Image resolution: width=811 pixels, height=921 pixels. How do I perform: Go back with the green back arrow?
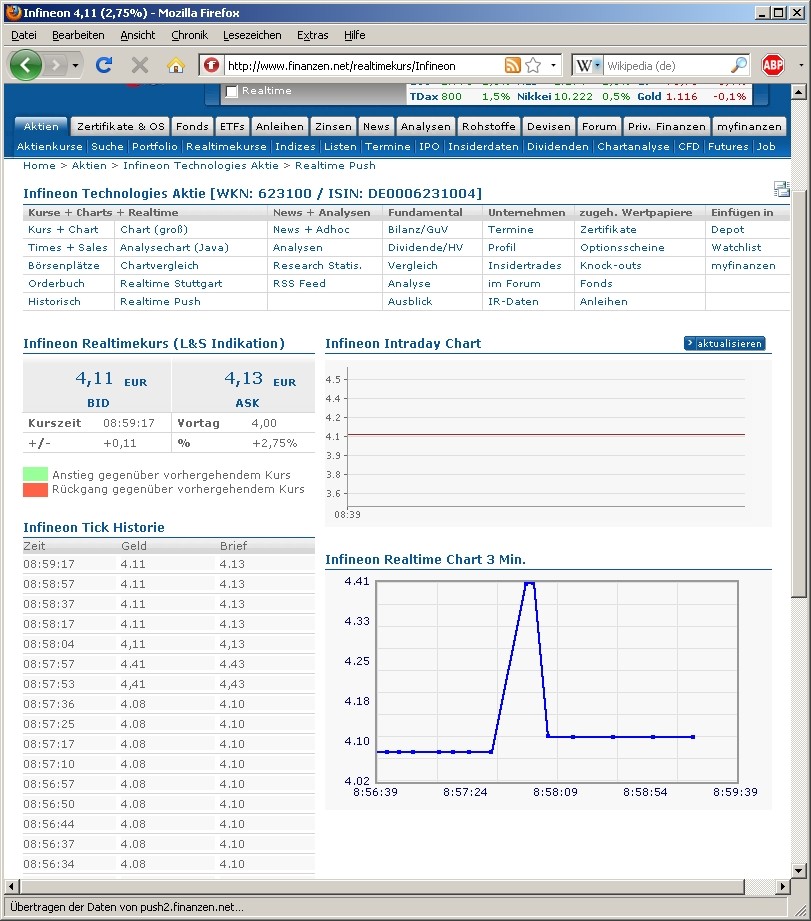25,65
